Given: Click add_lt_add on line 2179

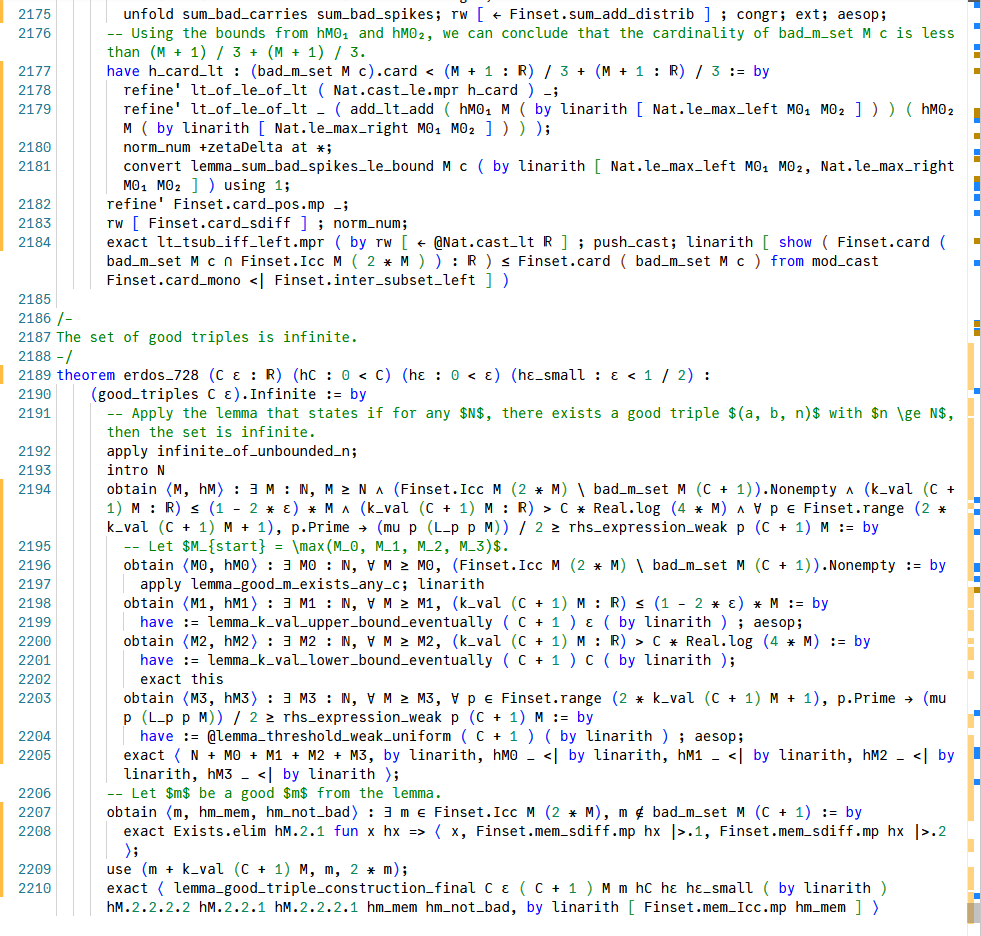Looking at the screenshot, I should click(392, 109).
